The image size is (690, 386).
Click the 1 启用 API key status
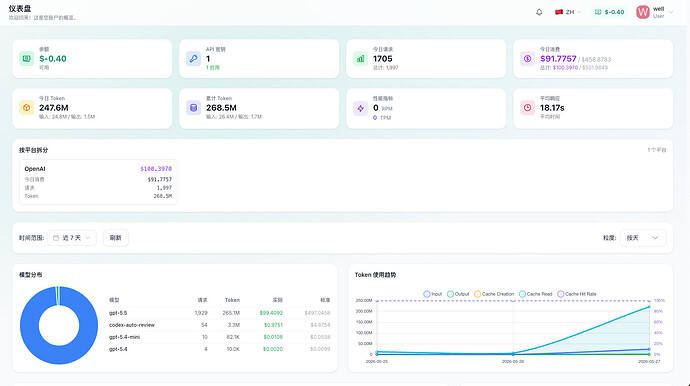click(x=213, y=68)
